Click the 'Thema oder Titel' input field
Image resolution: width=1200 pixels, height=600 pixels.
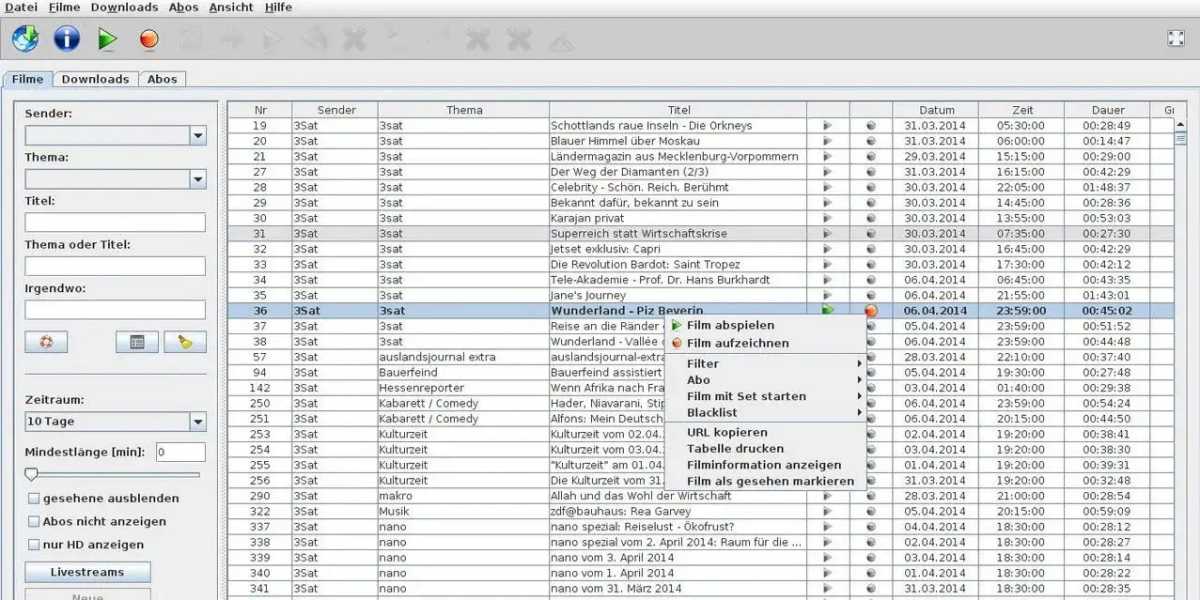115,266
